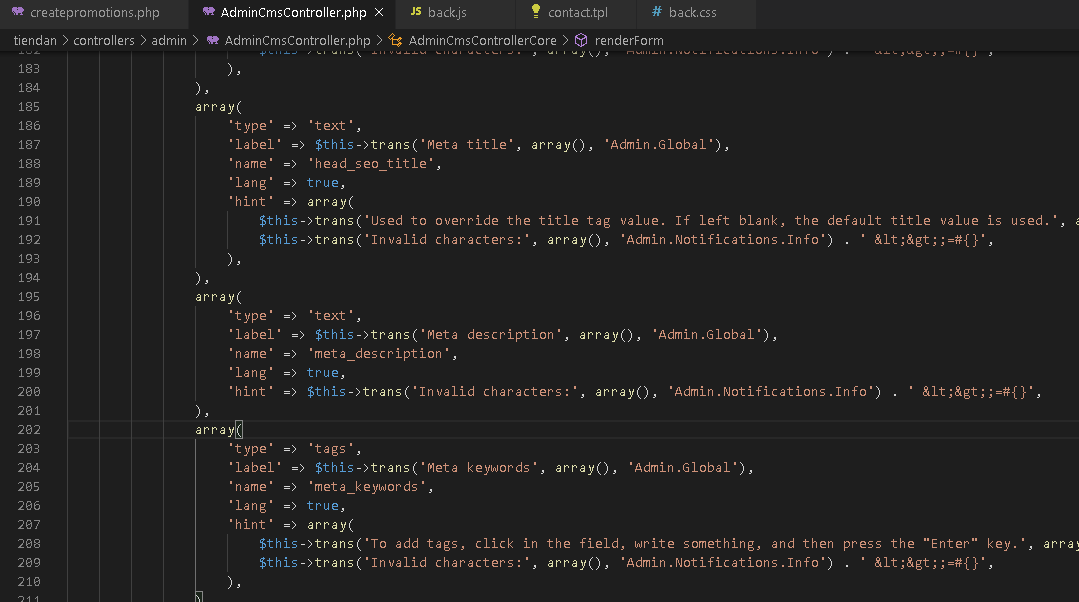Open the back.css tab
This screenshot has width=1079, height=602.
692,13
